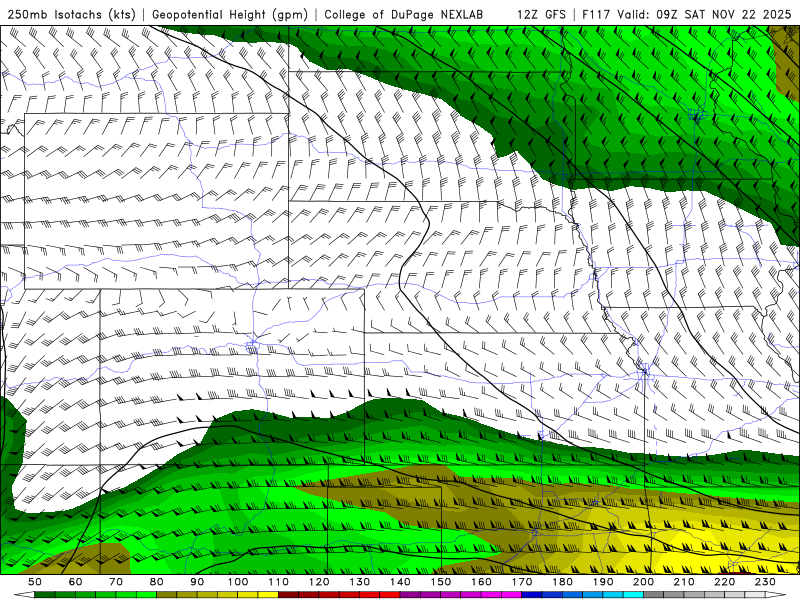Click the 210 legend number

click(x=684, y=582)
